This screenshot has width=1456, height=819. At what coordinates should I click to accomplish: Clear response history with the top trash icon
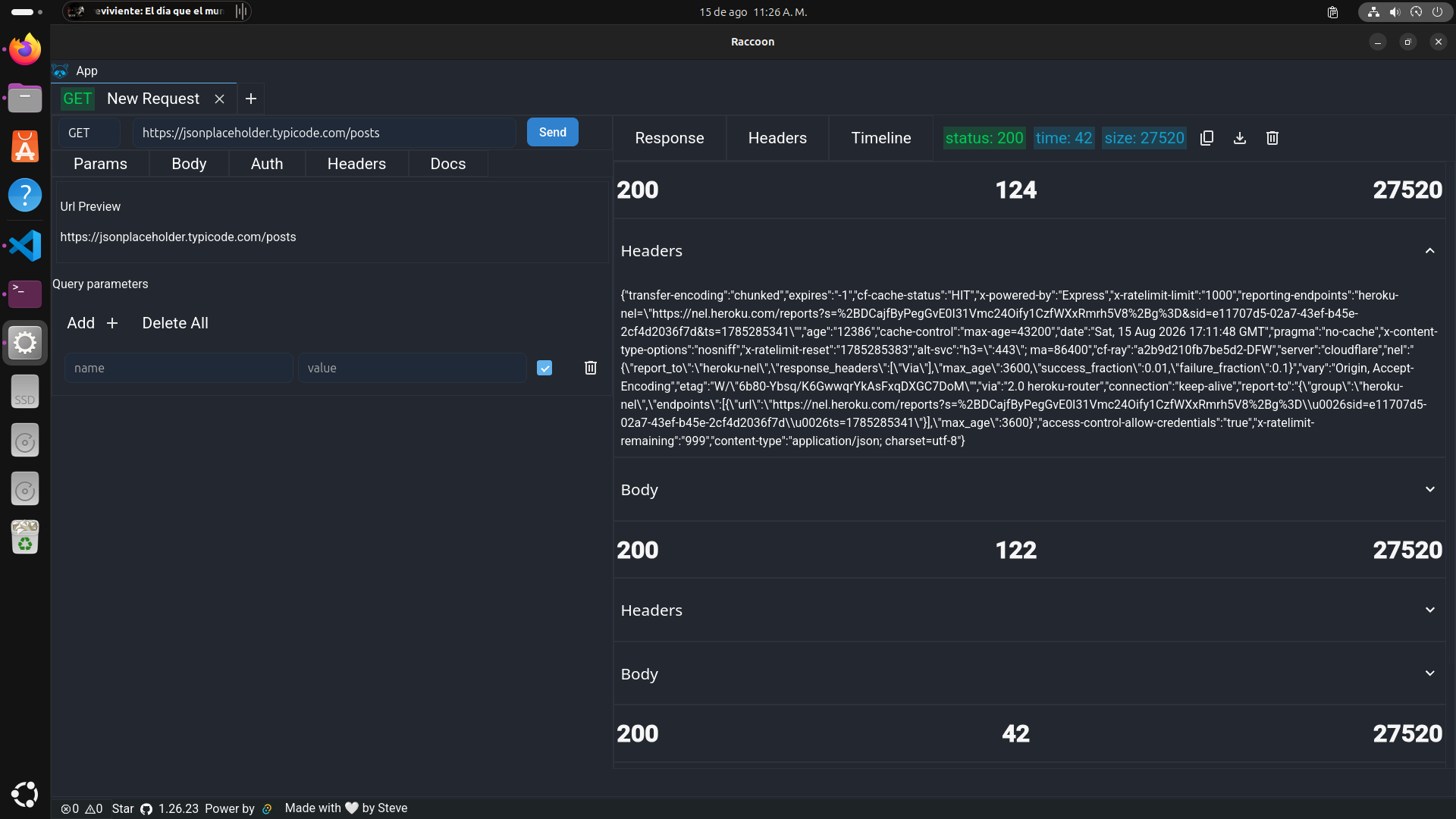(1272, 138)
